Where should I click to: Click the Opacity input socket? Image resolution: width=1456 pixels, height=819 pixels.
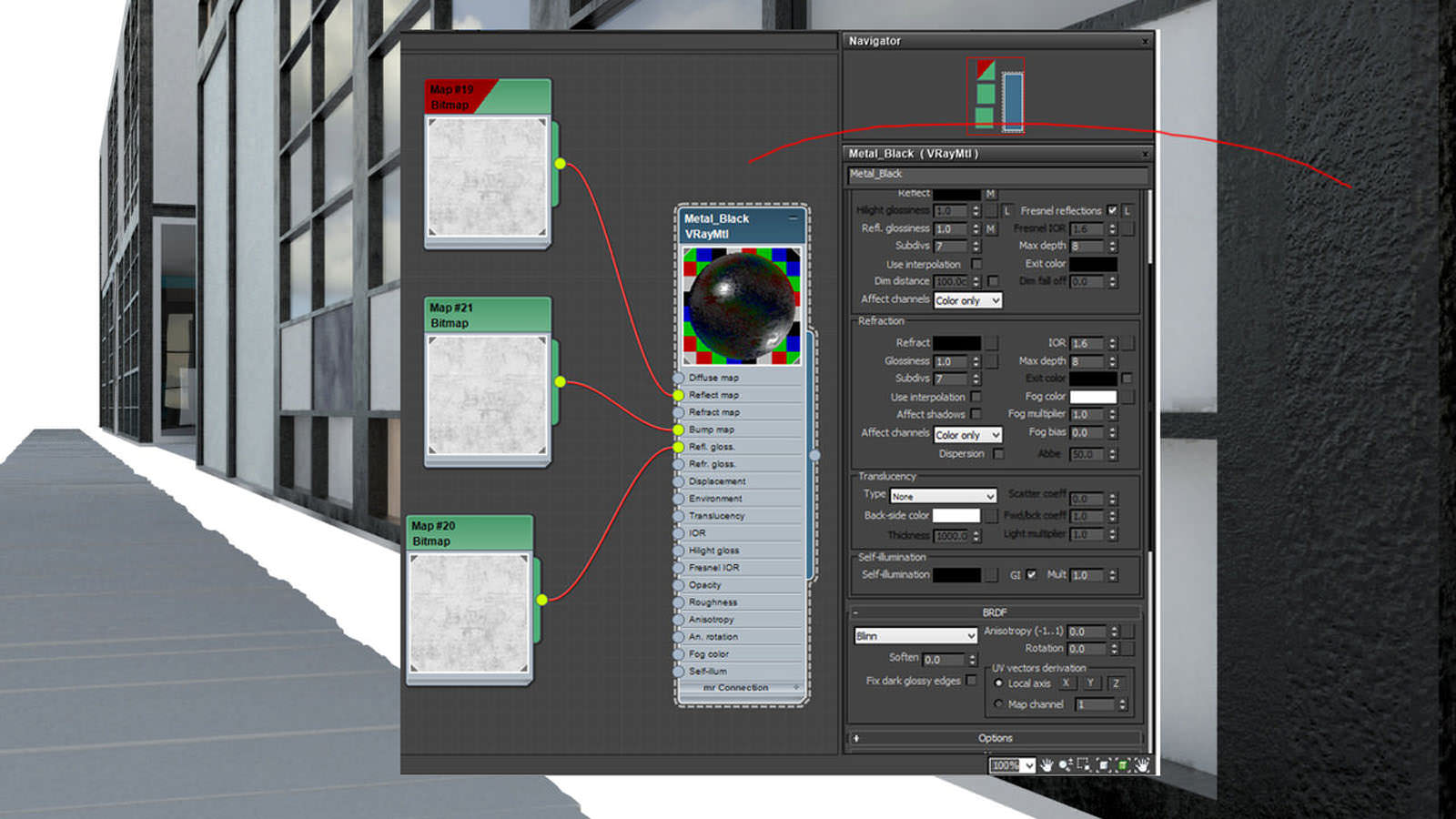[x=679, y=585]
